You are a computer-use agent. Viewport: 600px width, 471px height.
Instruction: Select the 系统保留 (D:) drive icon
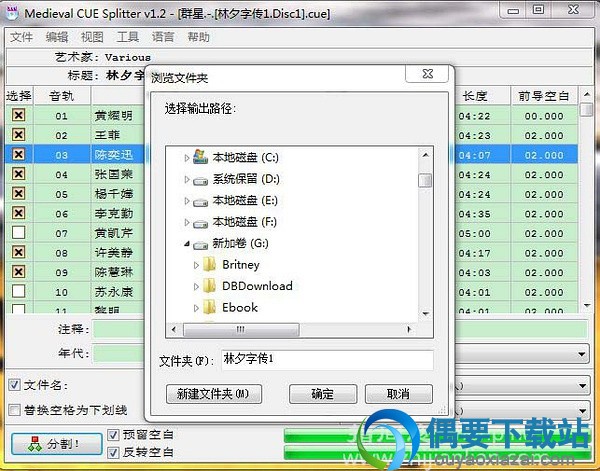(201, 180)
